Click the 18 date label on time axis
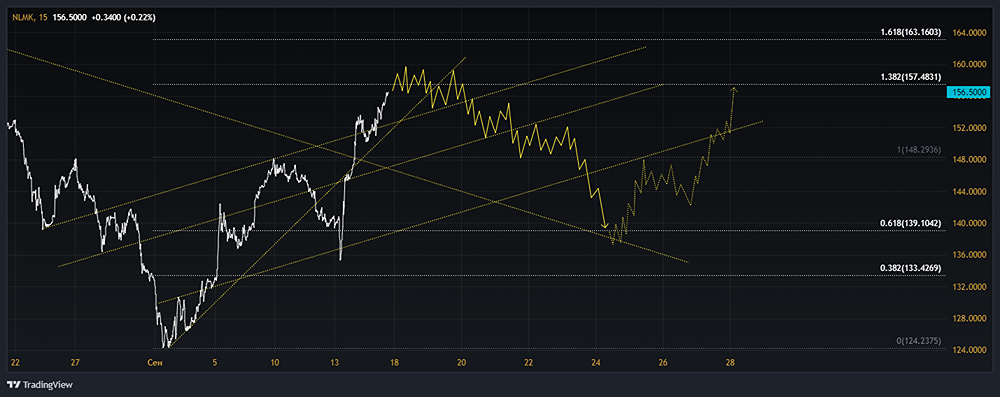Viewport: 1000px width, 397px height. pyautogui.click(x=394, y=363)
